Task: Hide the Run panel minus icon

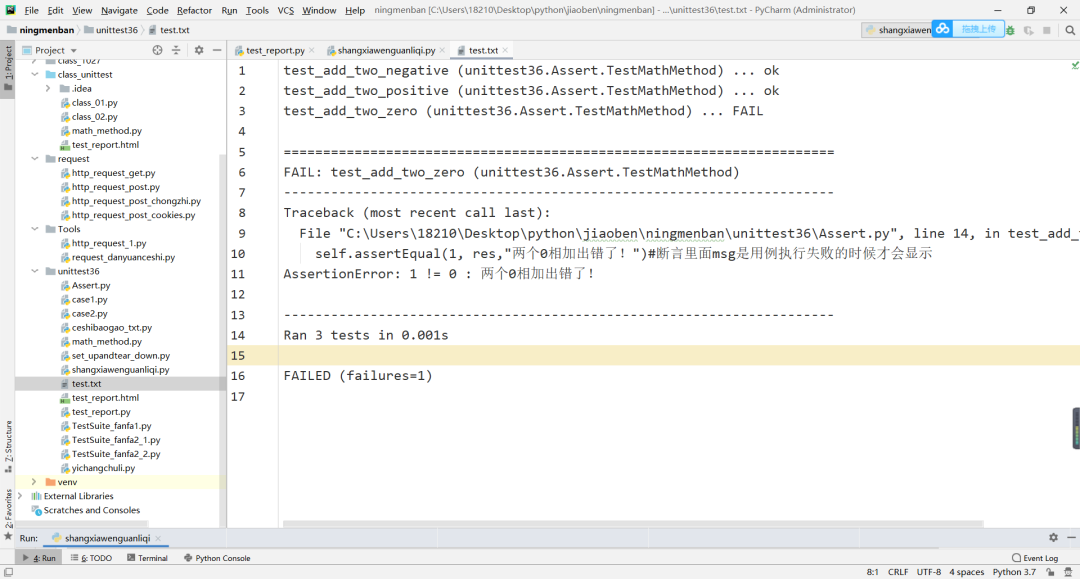Action: [x=1071, y=538]
